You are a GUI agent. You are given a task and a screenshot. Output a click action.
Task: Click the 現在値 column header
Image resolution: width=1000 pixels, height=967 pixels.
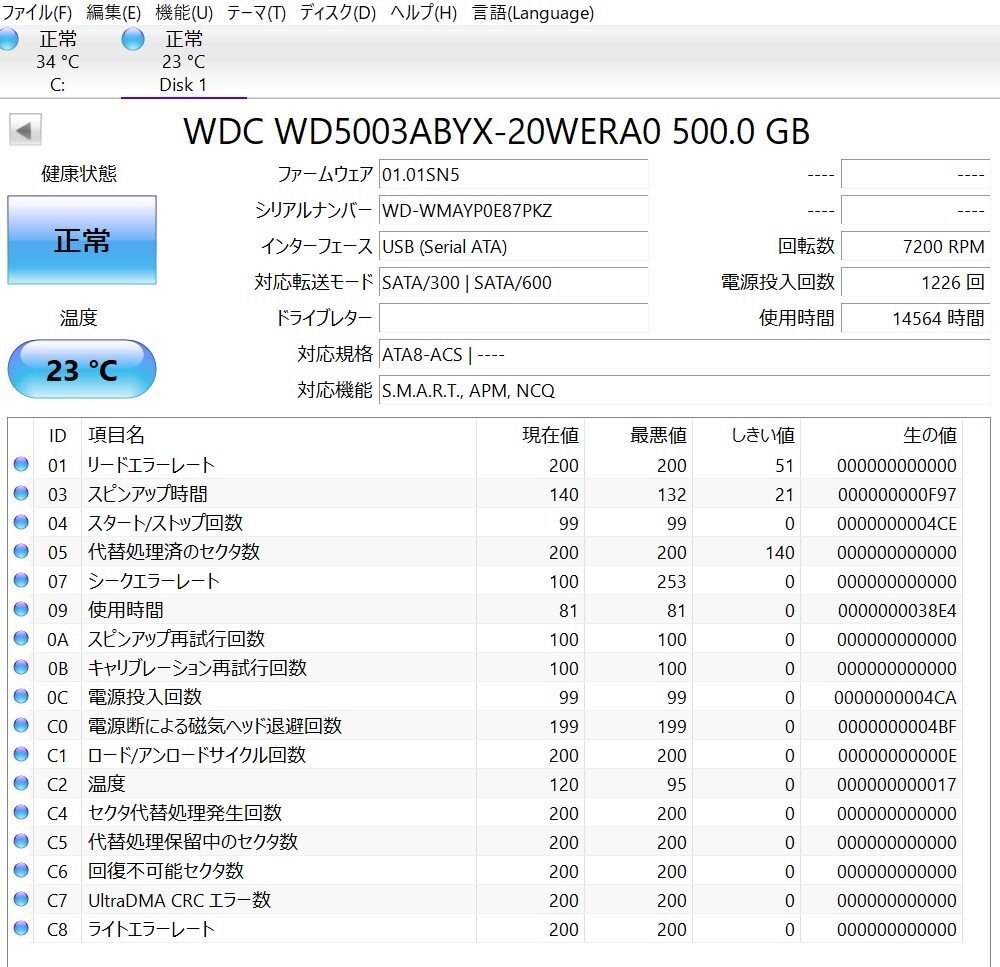550,435
